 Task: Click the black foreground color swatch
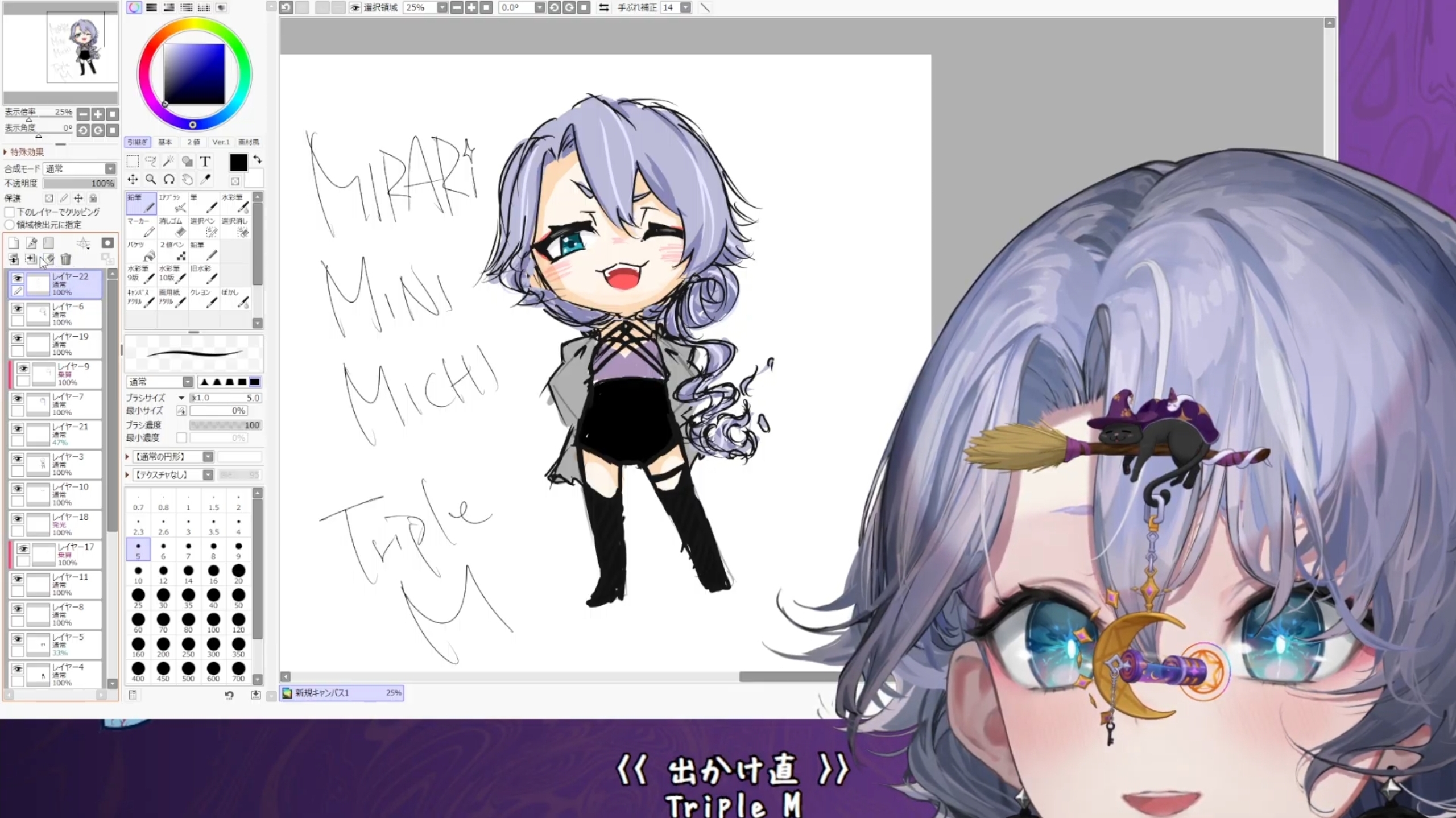coord(238,162)
